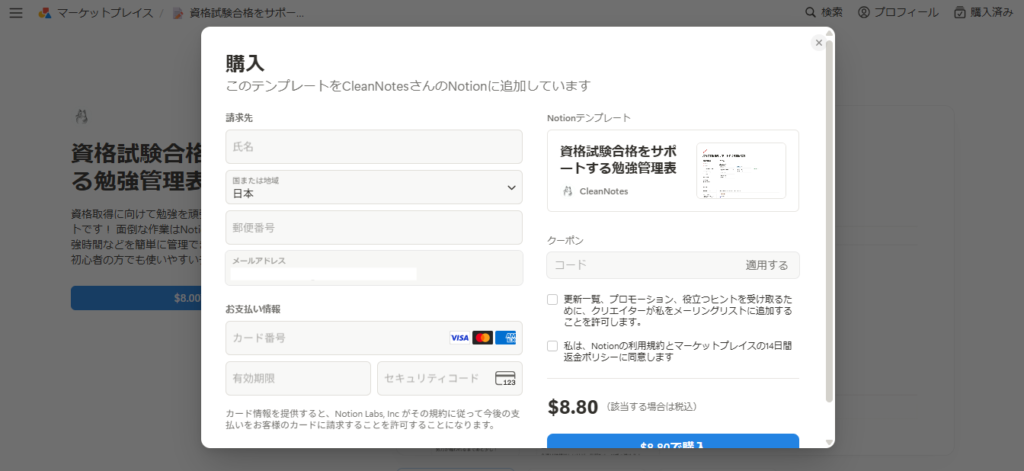Click the country dropdown chevron arrow
This screenshot has height=471, width=1024.
coord(511,187)
